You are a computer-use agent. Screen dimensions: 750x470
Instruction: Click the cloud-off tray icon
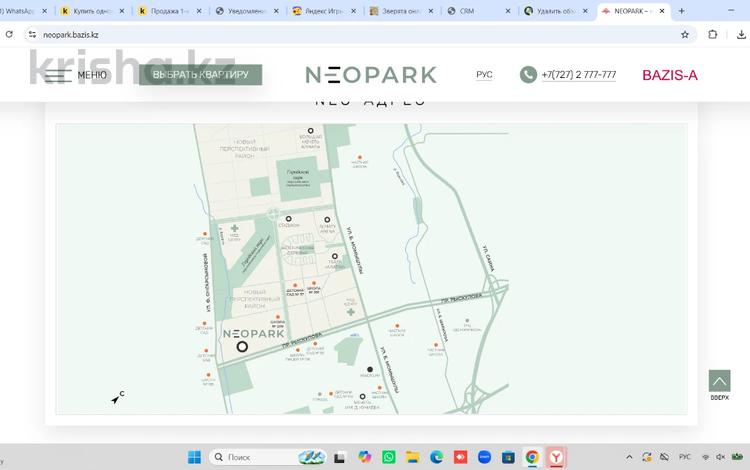point(664,457)
